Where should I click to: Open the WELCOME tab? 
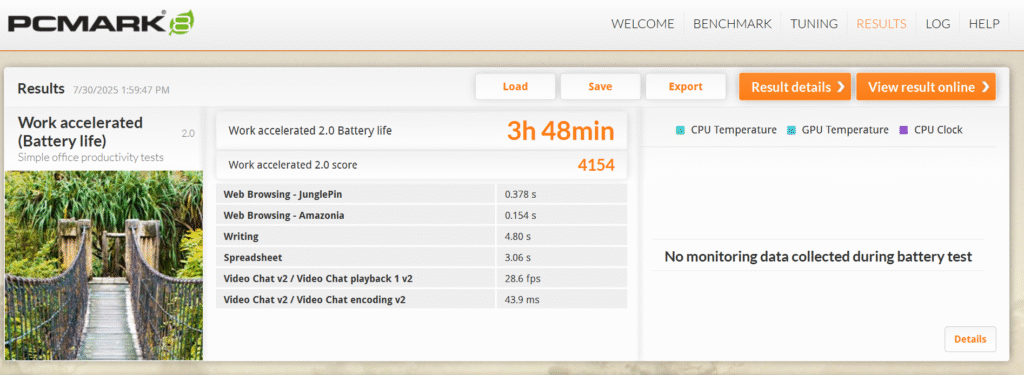coord(643,24)
